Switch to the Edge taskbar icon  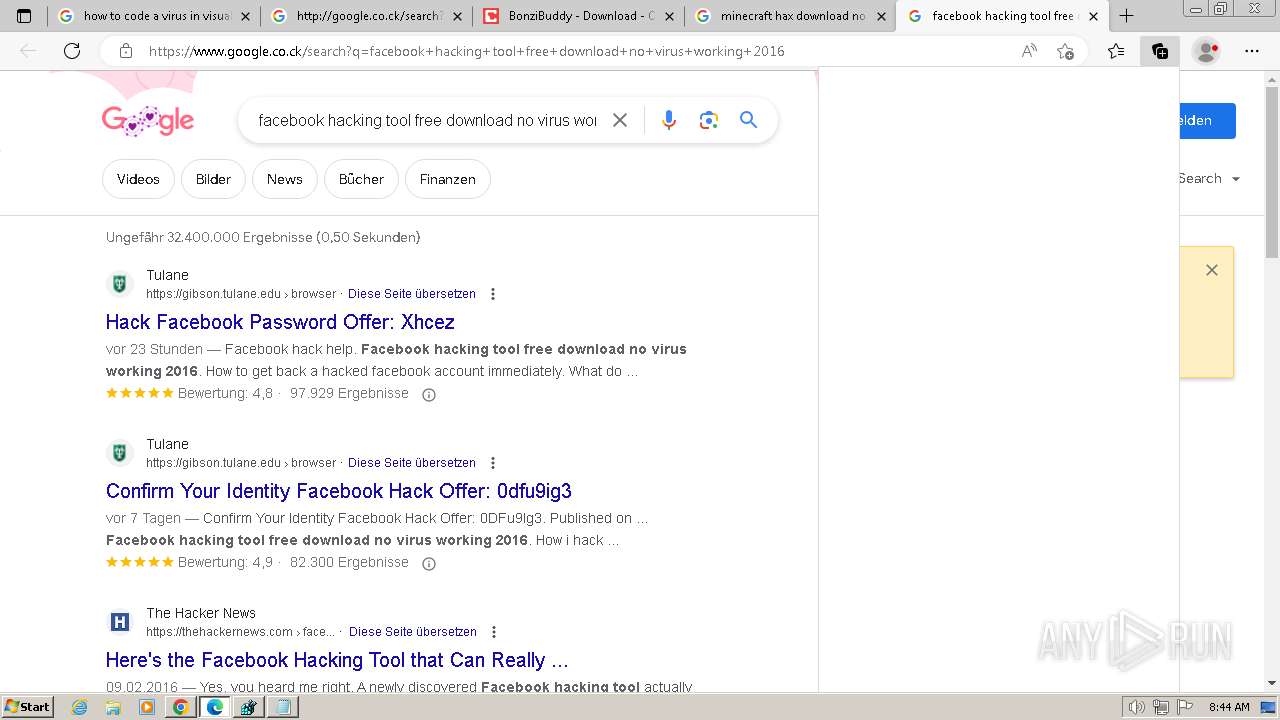[x=214, y=707]
